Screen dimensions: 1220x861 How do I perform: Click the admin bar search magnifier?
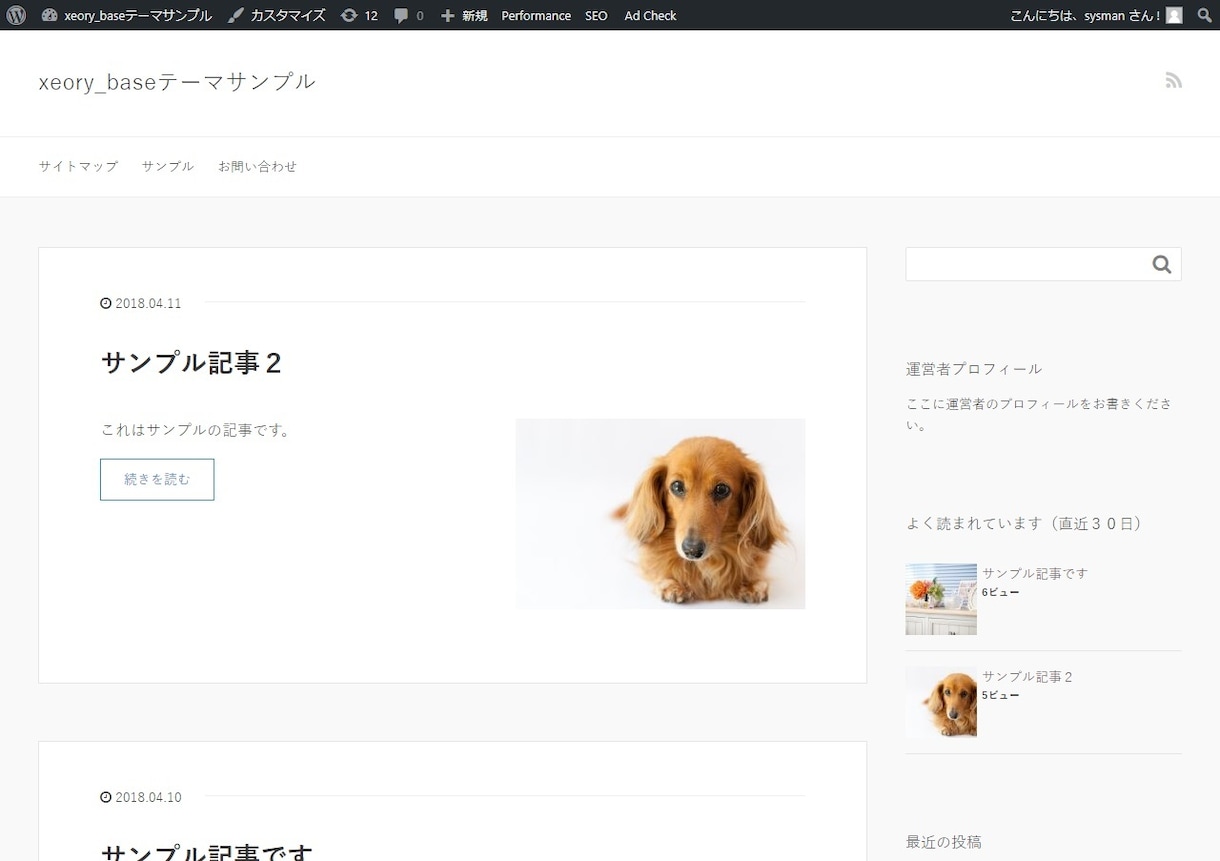1204,15
